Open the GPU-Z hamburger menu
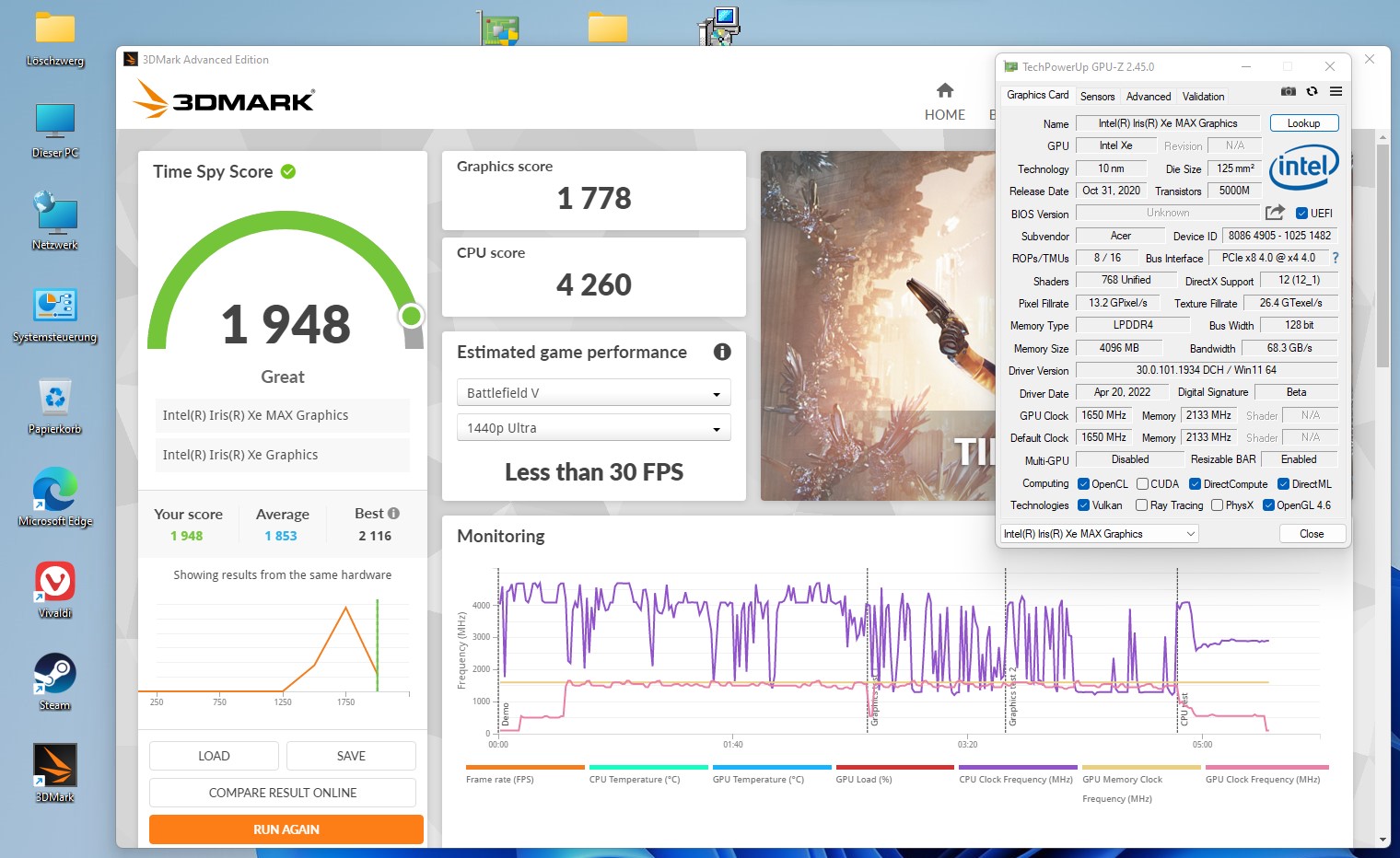This screenshot has width=1400, height=858. 1336,91
